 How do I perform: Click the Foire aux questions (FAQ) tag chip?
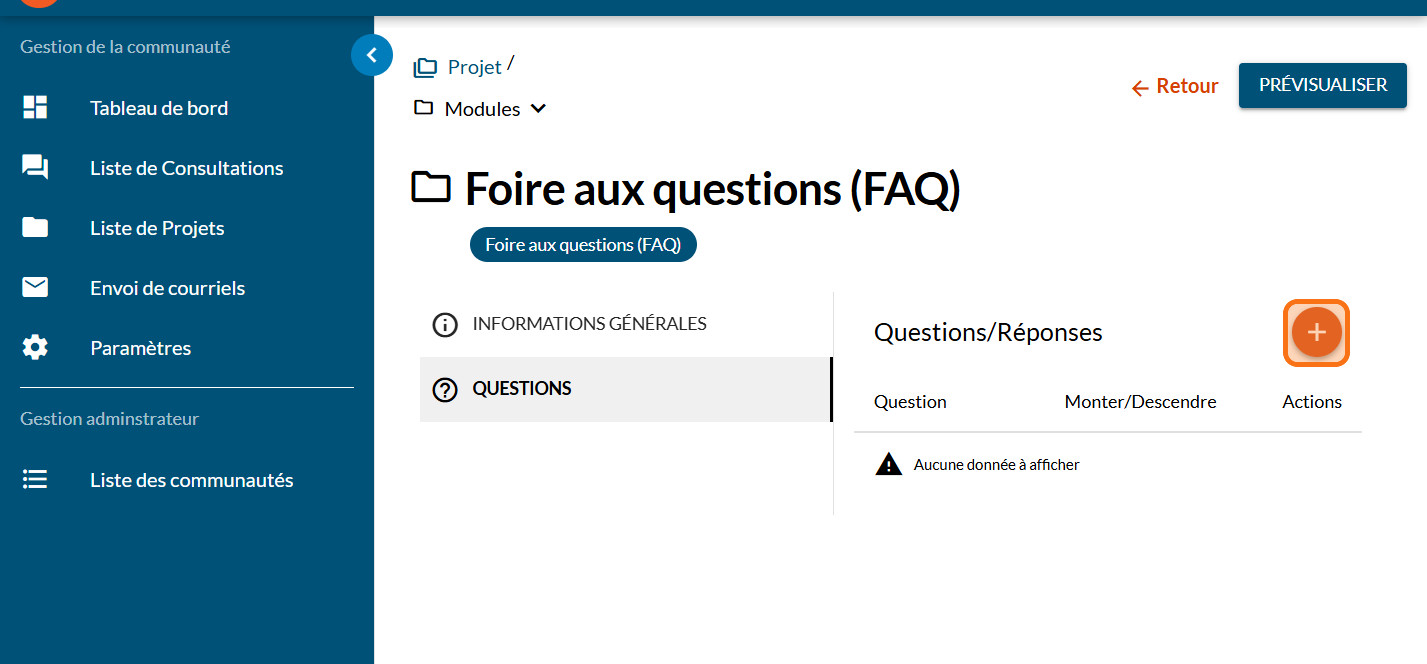(583, 245)
